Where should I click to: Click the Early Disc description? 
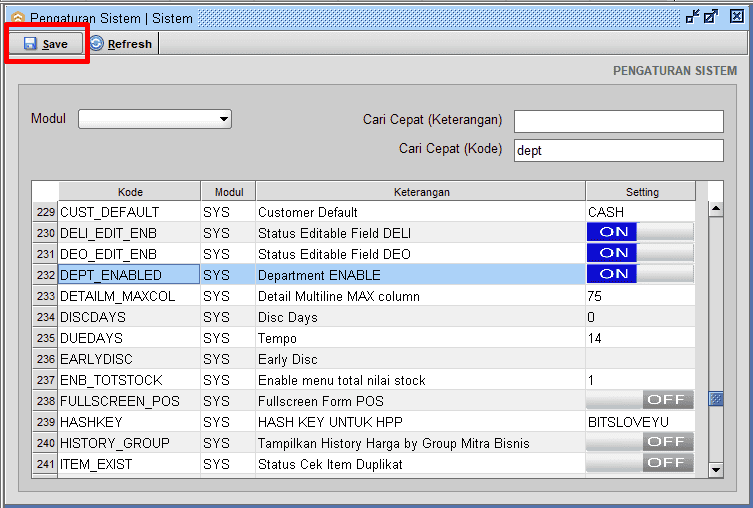click(x=420, y=359)
